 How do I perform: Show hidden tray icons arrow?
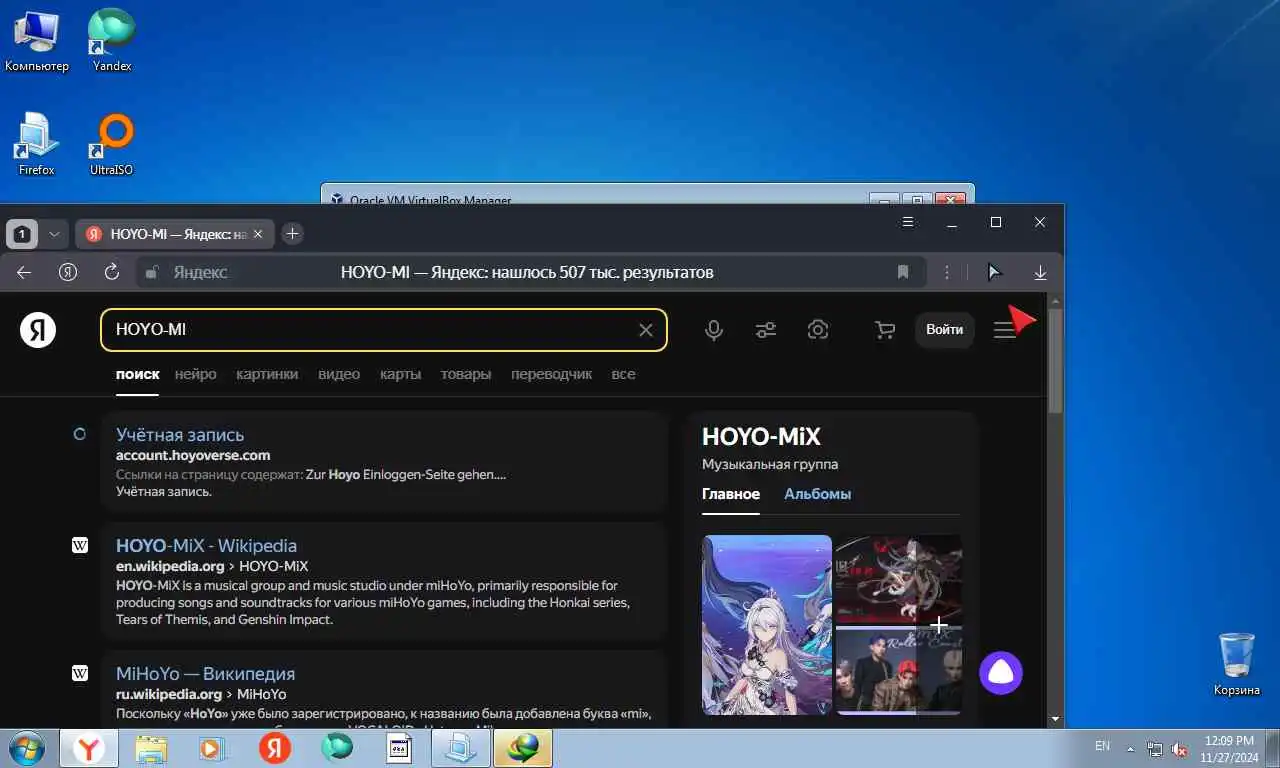coord(1131,748)
